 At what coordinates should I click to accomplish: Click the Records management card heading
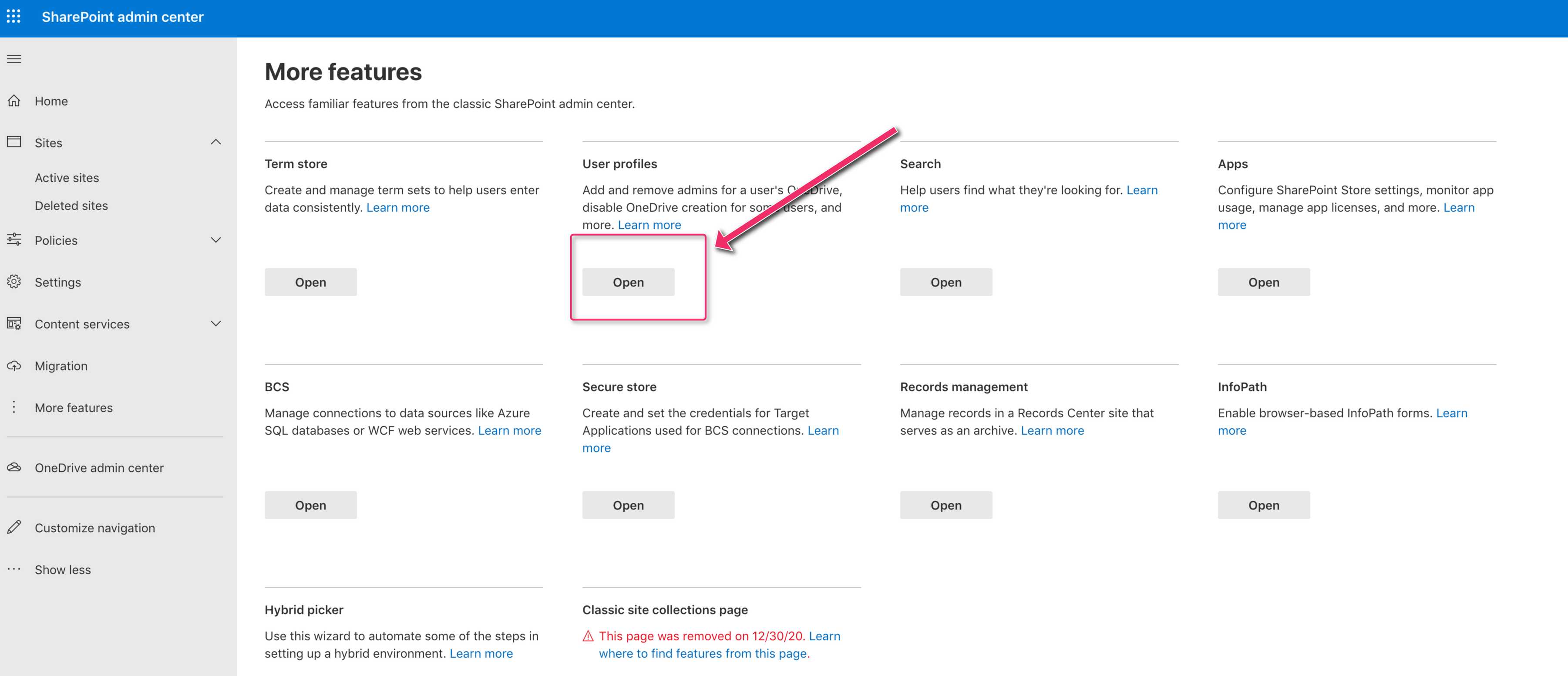point(963,387)
